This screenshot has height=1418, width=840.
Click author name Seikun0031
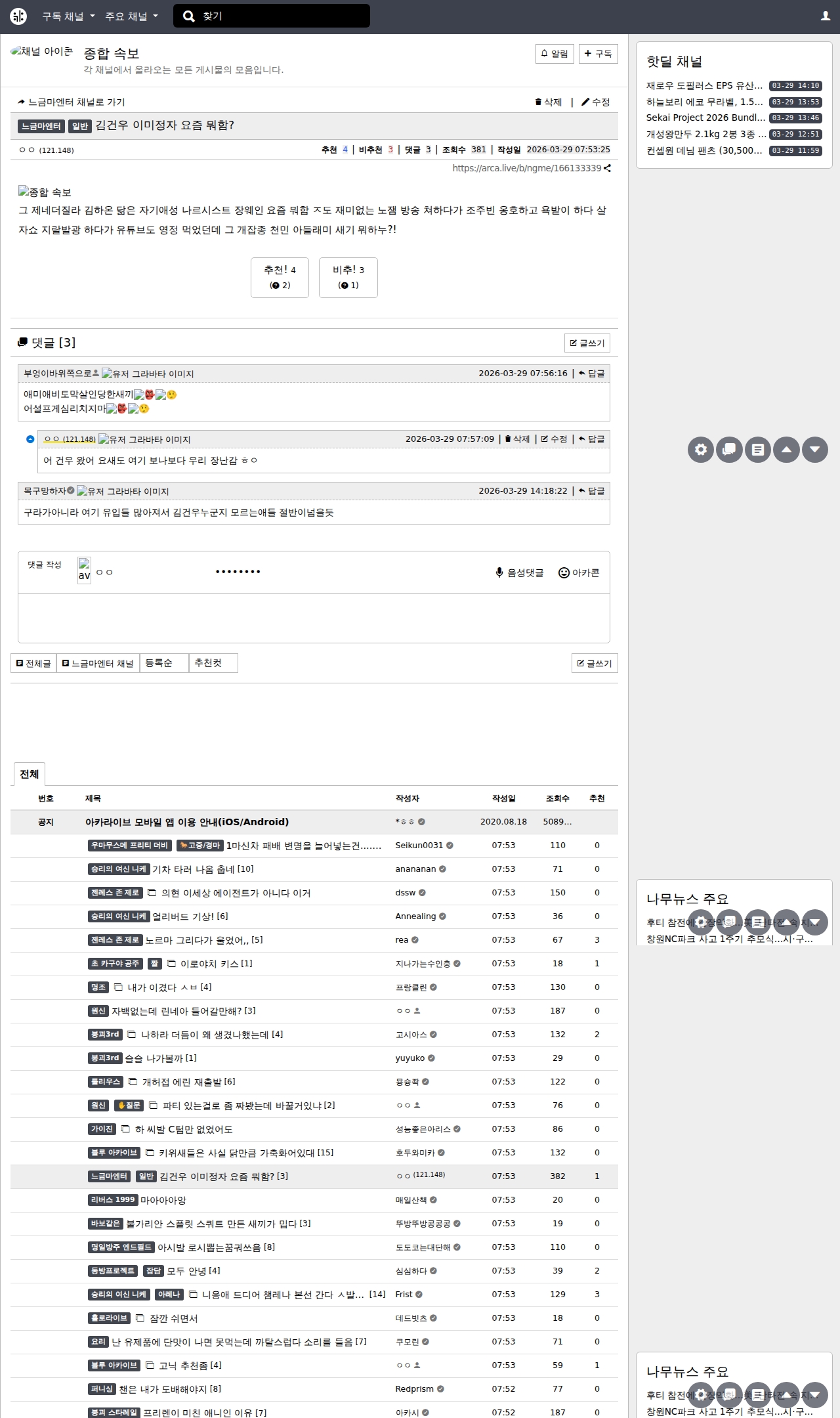pos(419,846)
